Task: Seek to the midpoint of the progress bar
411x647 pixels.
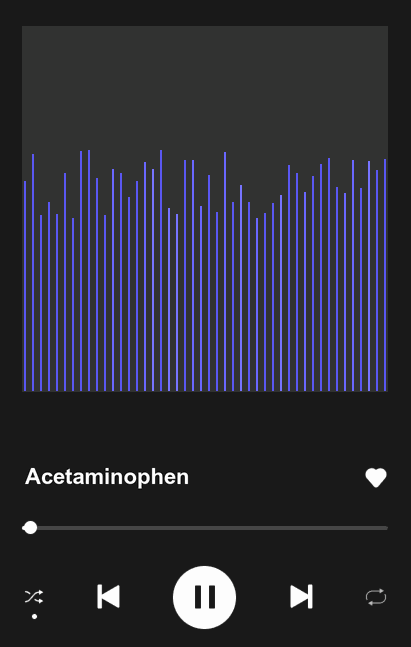Action: (205, 528)
